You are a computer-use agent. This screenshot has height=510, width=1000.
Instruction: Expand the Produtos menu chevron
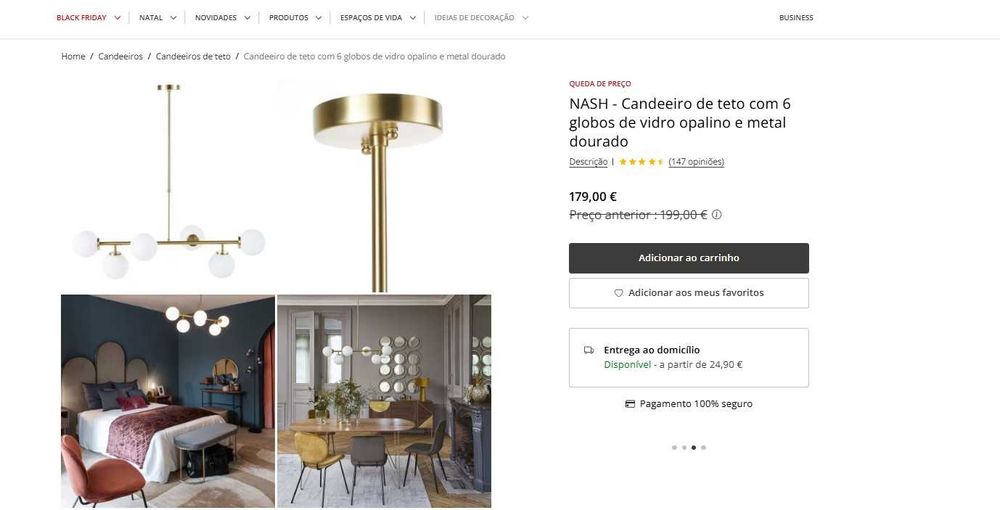point(319,18)
